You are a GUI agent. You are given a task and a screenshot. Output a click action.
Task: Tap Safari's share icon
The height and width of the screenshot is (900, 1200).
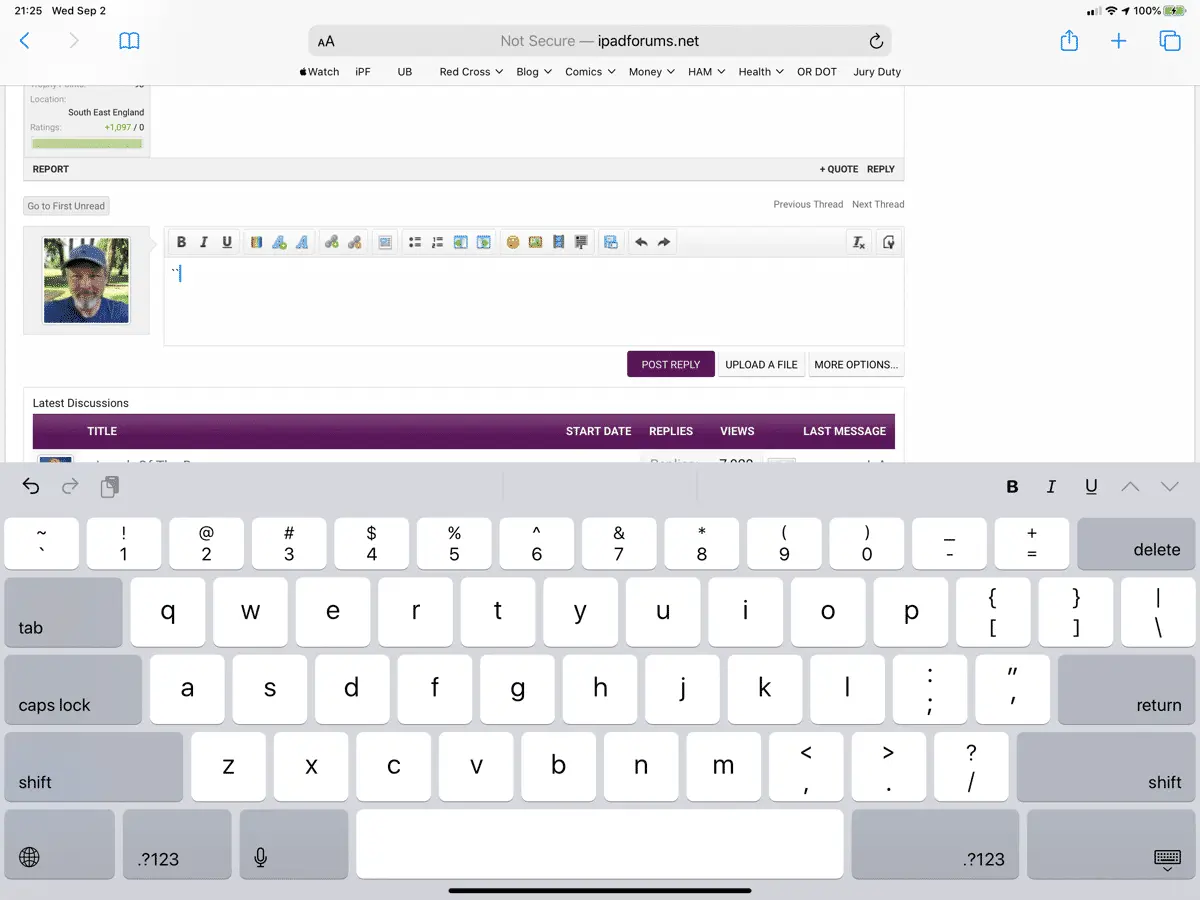pos(1069,41)
